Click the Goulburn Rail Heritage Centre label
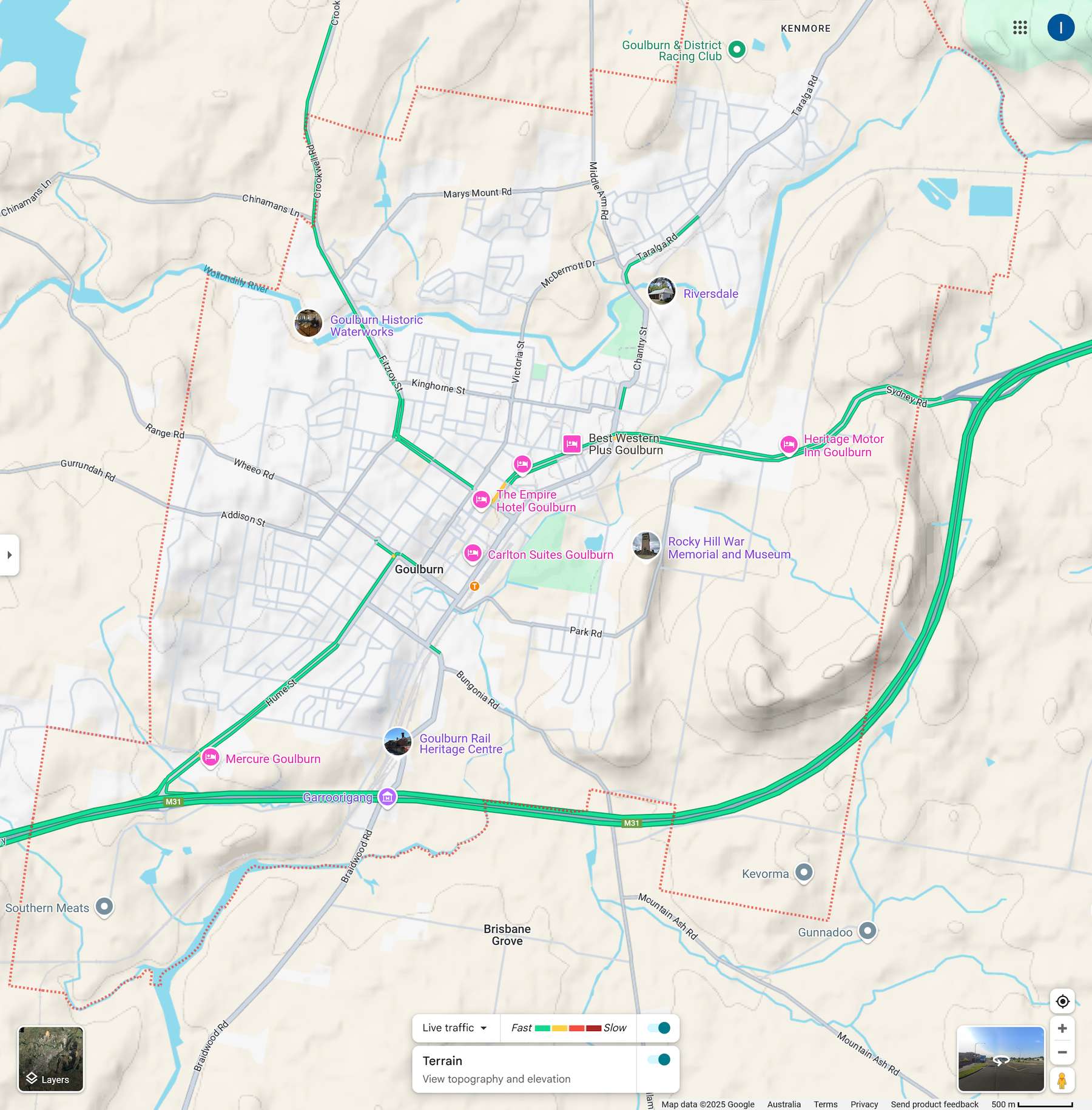Image resolution: width=1092 pixels, height=1110 pixels. 461,744
